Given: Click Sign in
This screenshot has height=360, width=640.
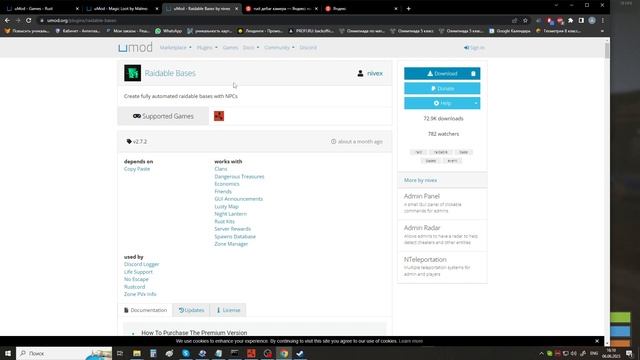Looking at the screenshot, I should (x=474, y=48).
